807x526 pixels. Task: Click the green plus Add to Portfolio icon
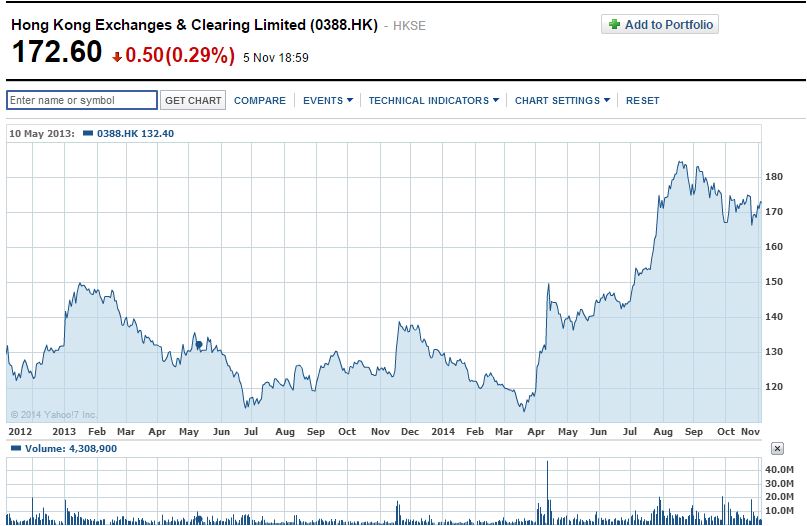click(614, 24)
